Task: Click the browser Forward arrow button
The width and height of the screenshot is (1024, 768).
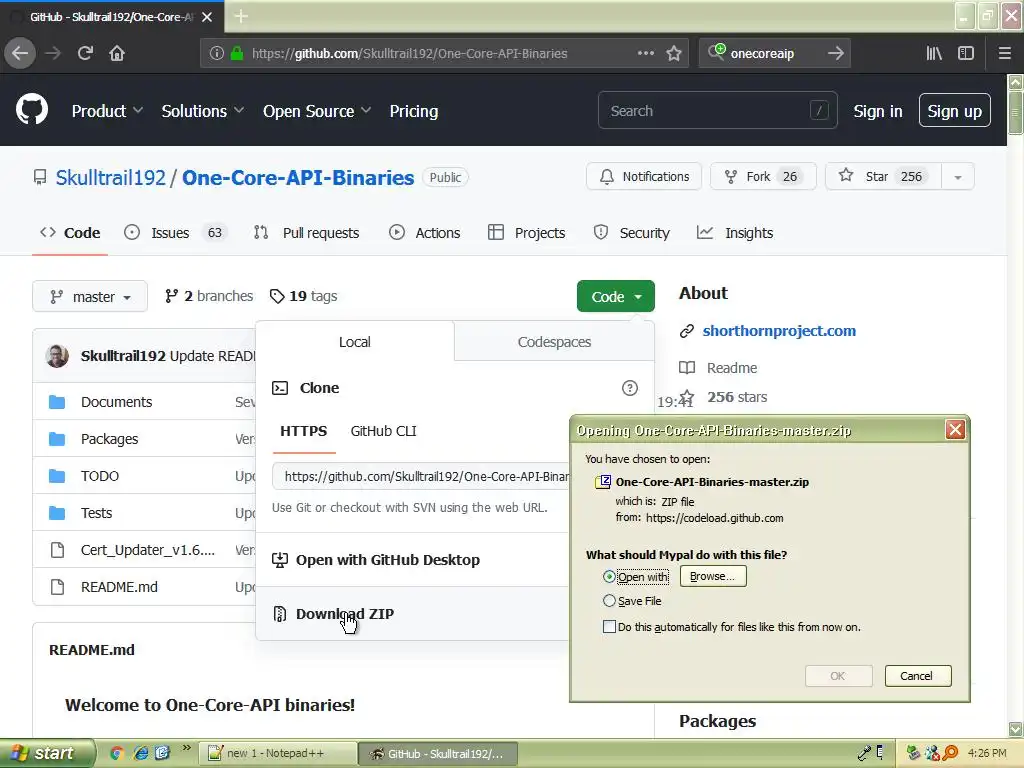Action: (x=53, y=53)
